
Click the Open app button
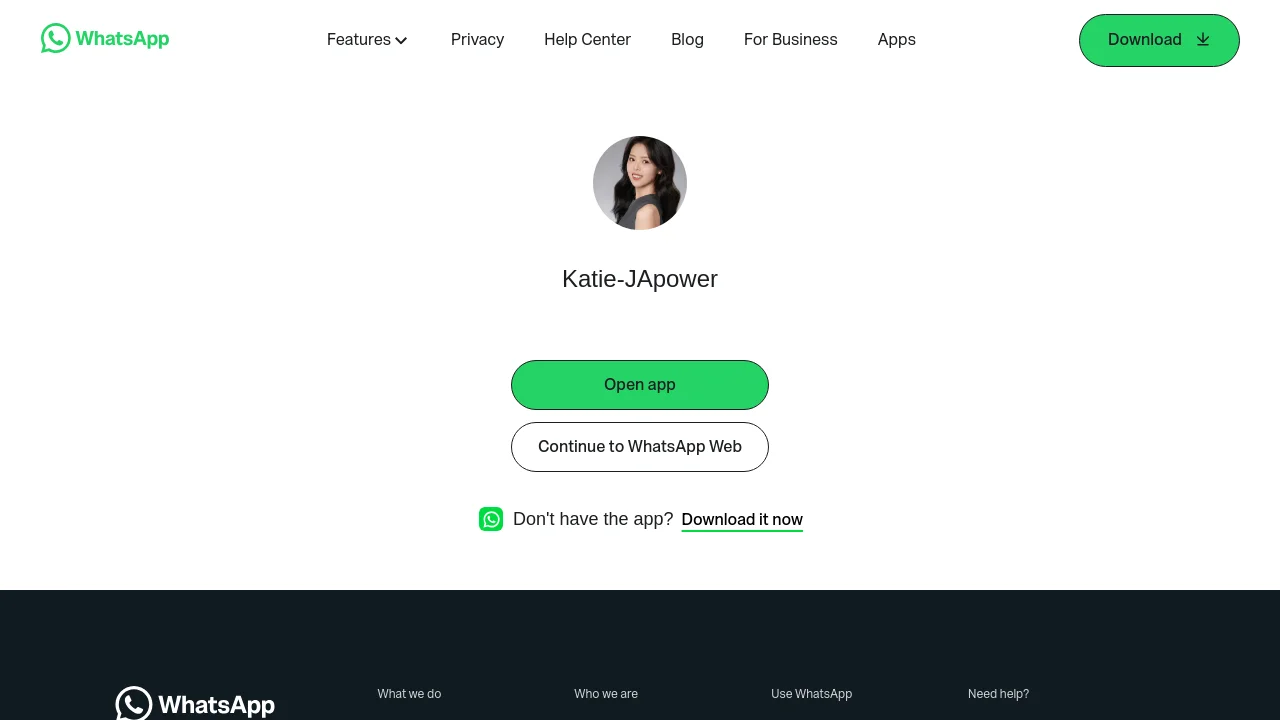(640, 385)
